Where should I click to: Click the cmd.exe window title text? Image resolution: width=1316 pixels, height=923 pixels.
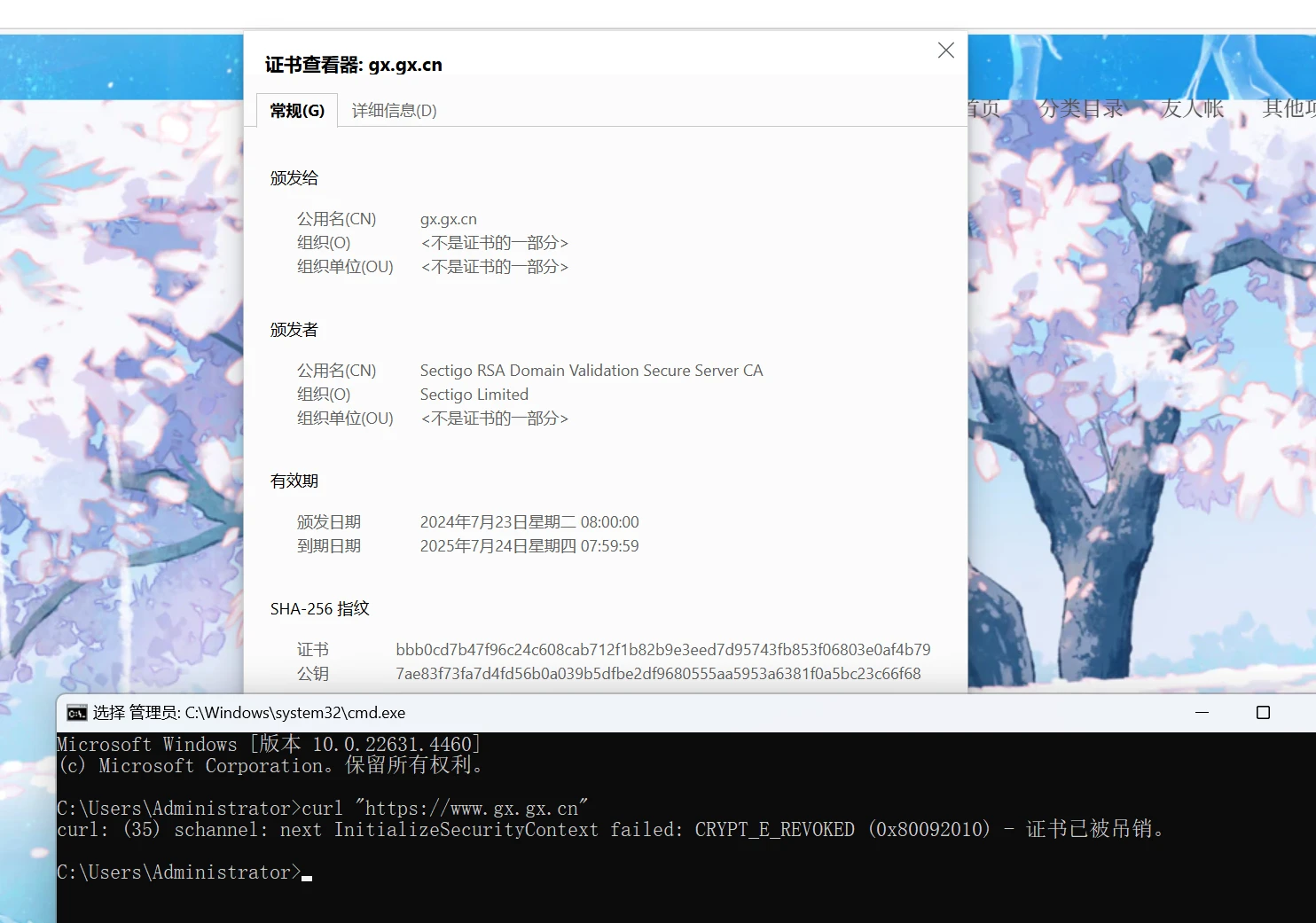[x=249, y=713]
